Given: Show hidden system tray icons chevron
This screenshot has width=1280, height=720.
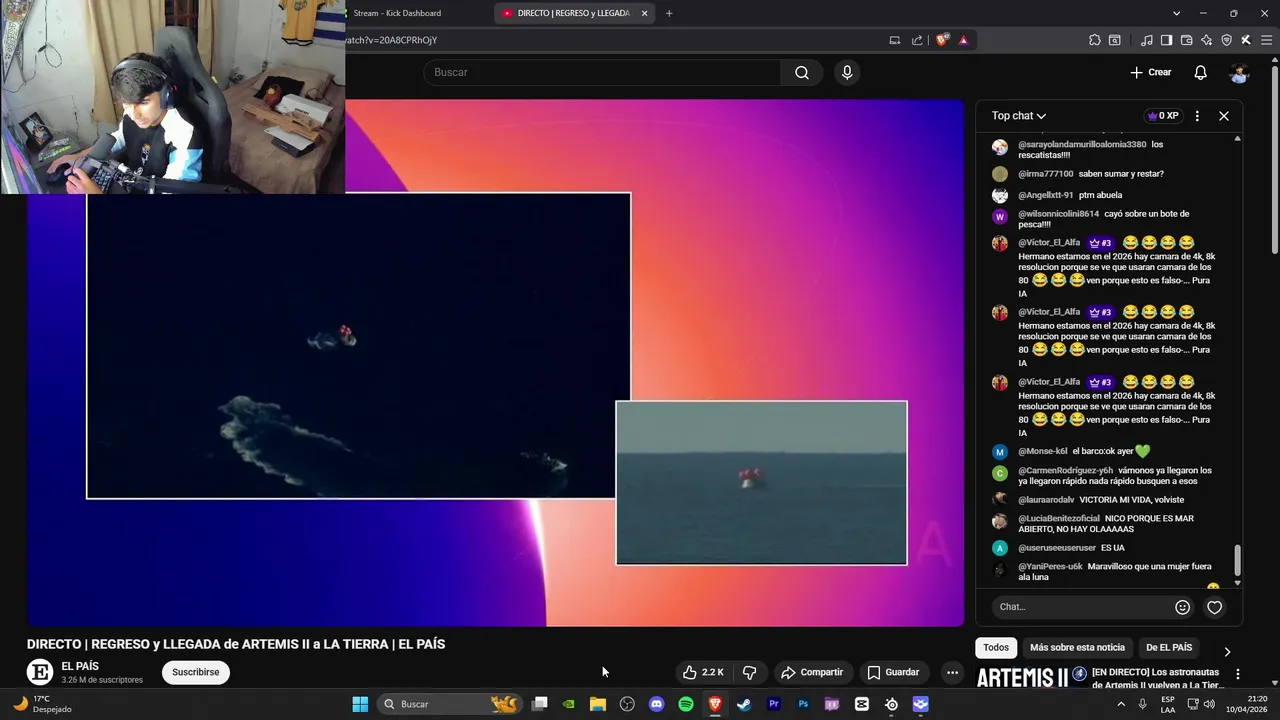Looking at the screenshot, I should (1120, 704).
